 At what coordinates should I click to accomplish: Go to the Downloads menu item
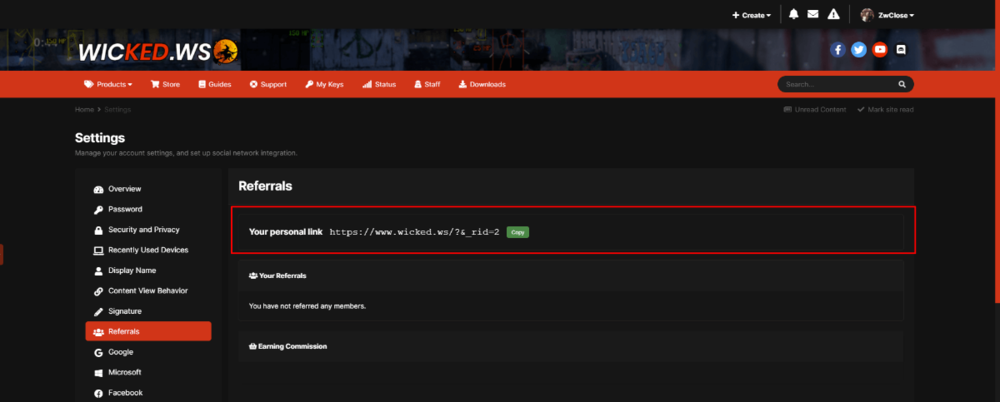(482, 85)
